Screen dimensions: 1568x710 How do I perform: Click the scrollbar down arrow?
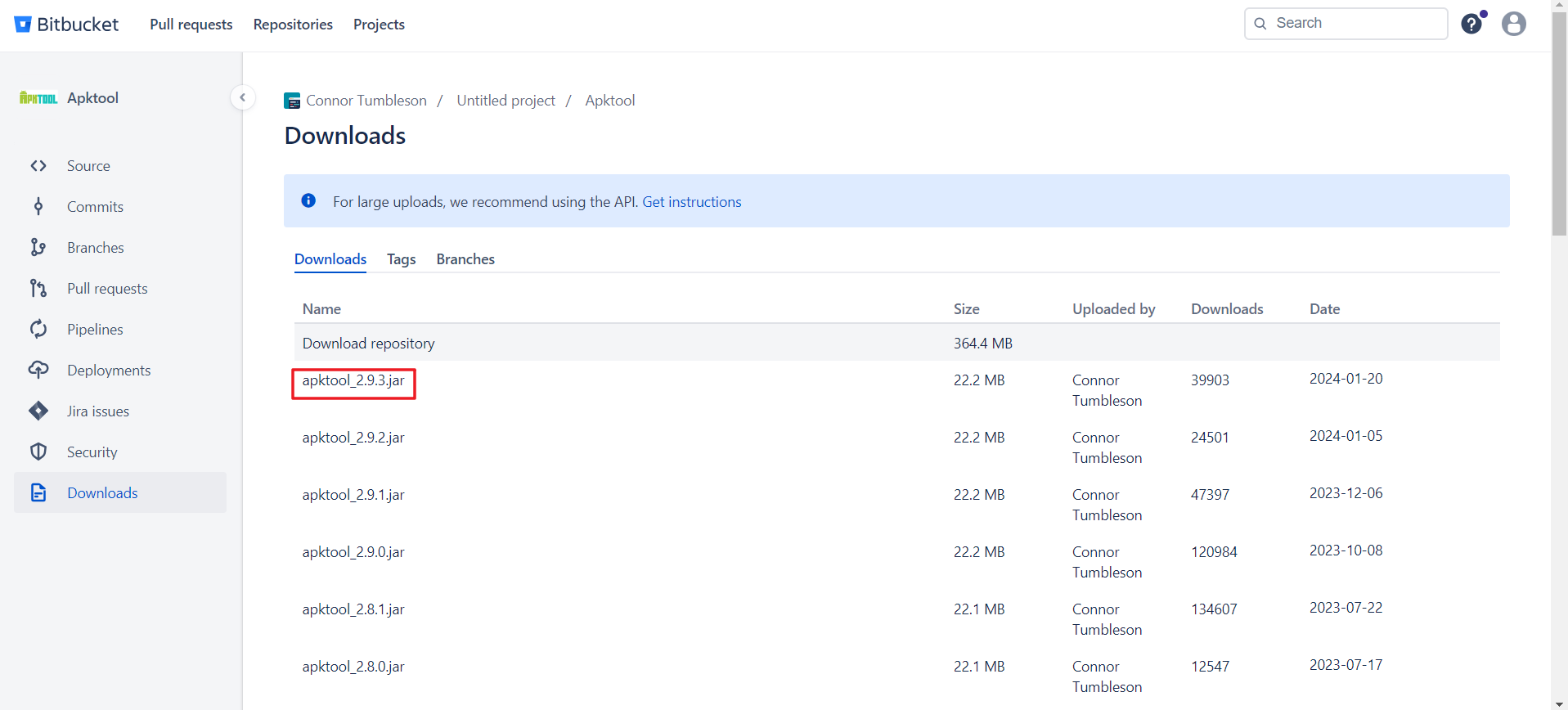[x=1559, y=703]
